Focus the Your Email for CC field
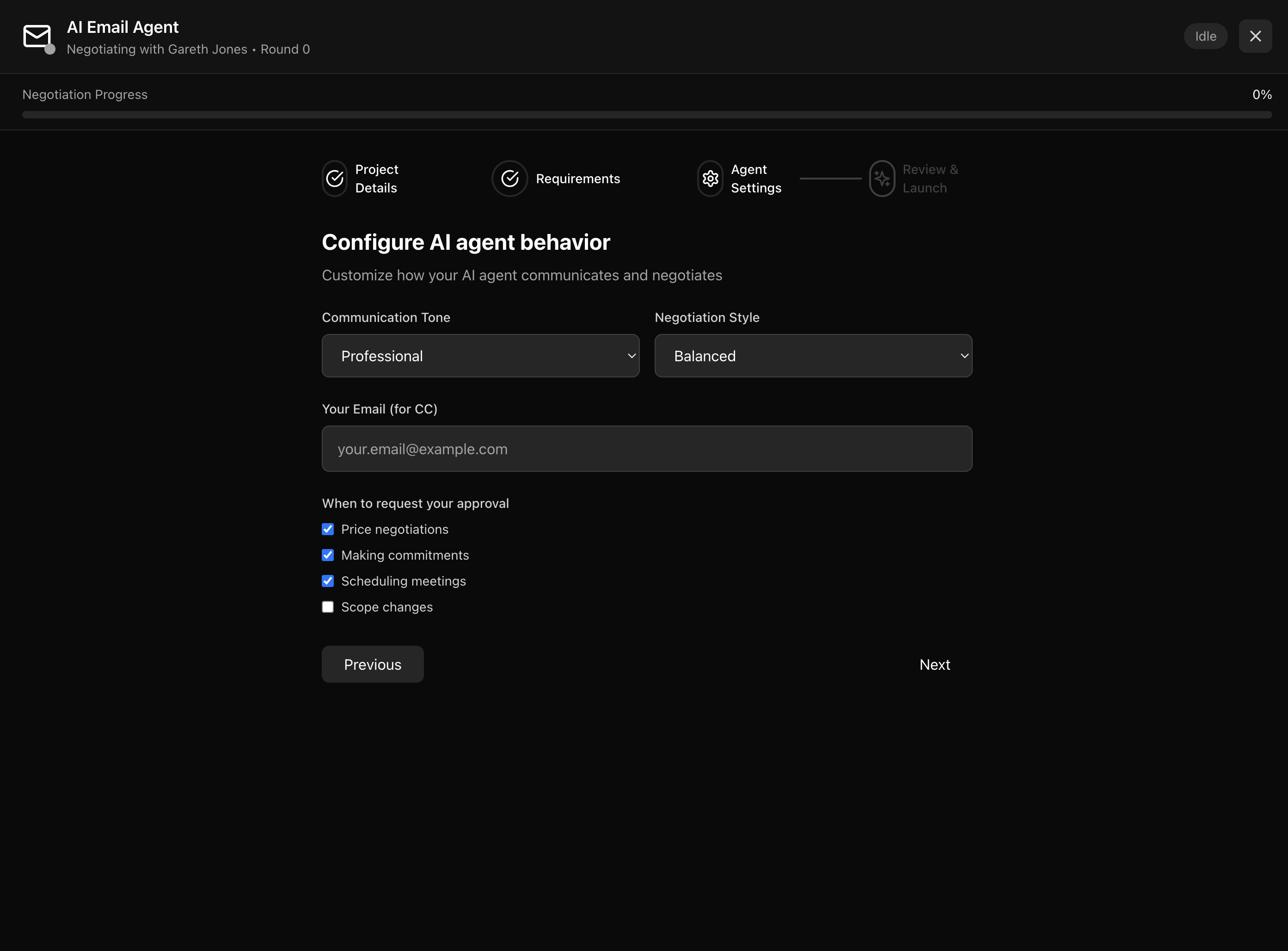The image size is (1288, 951). (x=647, y=449)
